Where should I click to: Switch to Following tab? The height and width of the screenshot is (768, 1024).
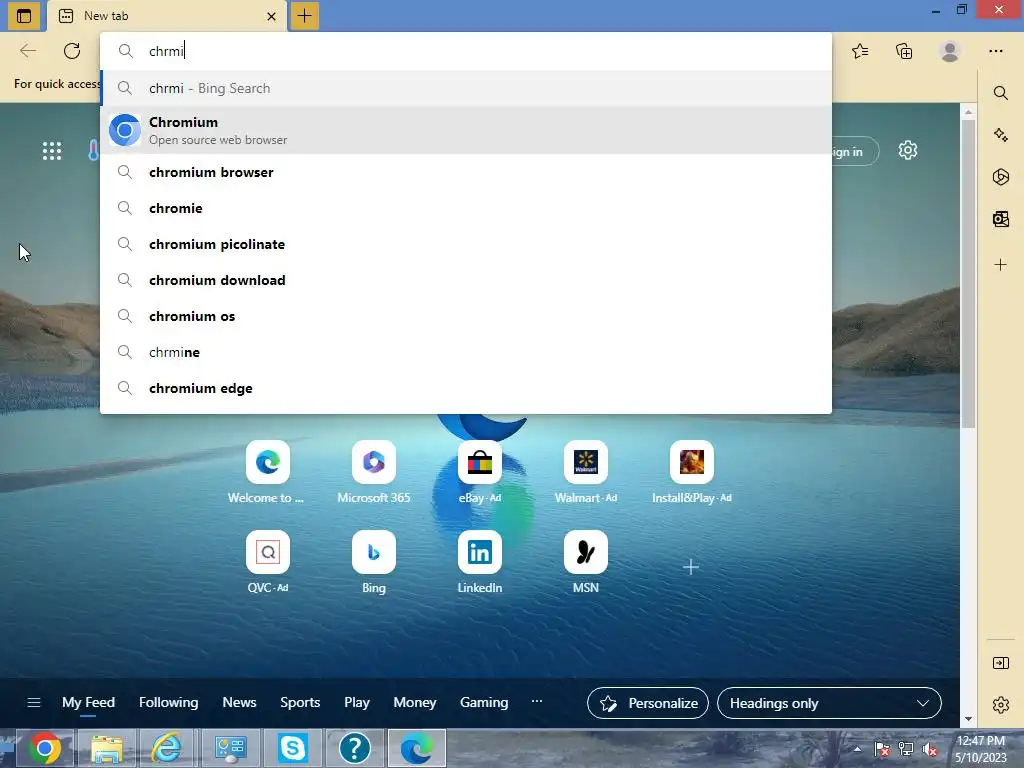[168, 703]
